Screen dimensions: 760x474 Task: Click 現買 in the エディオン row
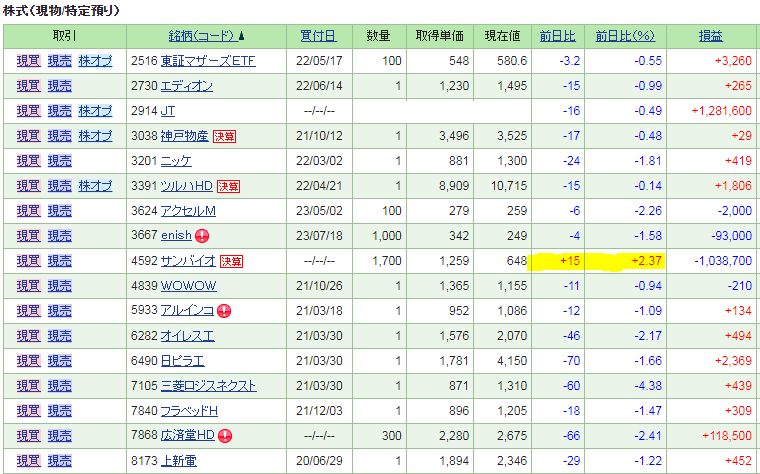(x=29, y=86)
